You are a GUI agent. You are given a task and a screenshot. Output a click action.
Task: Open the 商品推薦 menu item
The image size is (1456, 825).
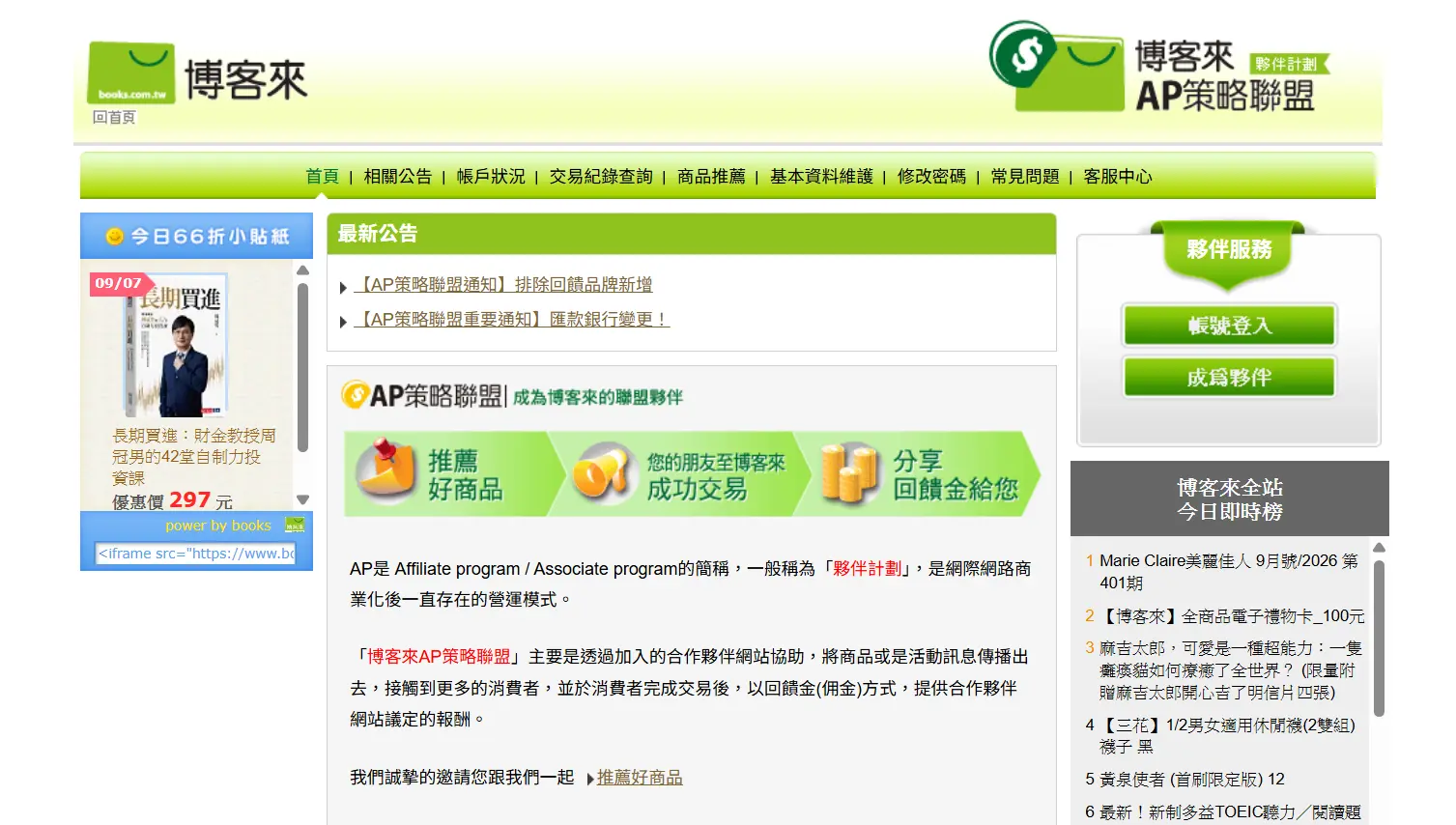[x=711, y=177]
